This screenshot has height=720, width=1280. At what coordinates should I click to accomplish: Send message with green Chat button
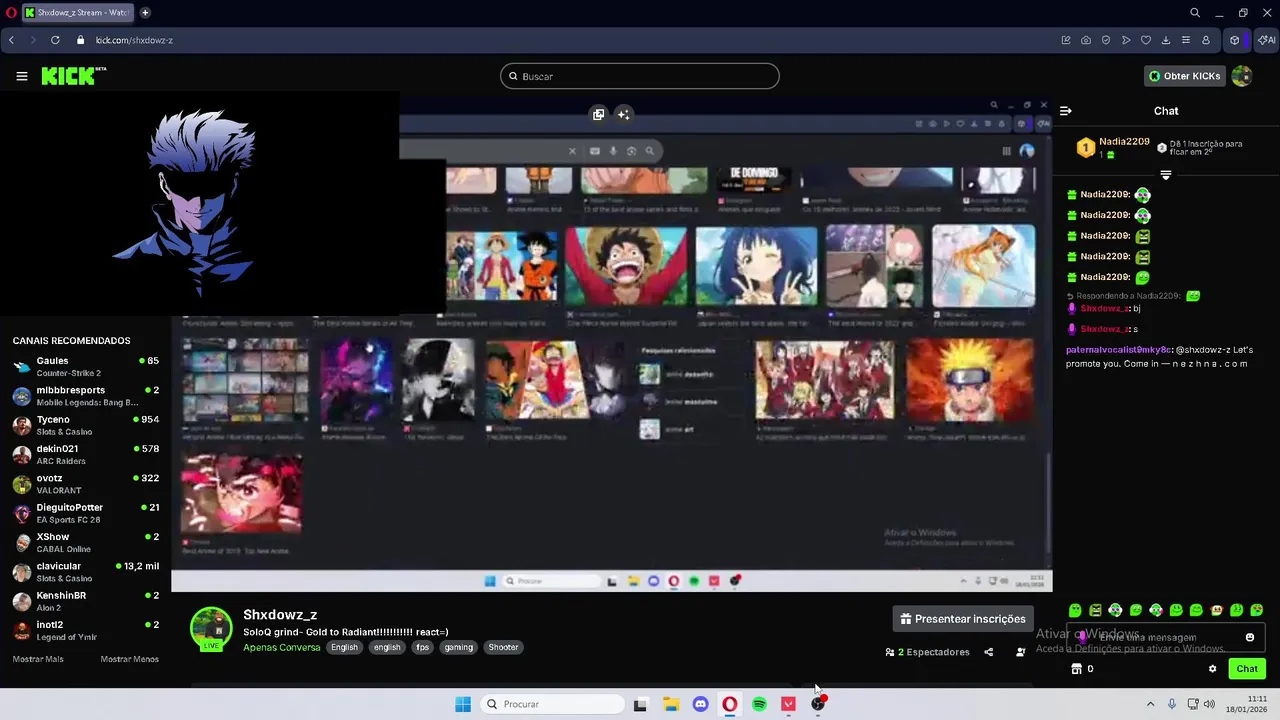coord(1247,669)
